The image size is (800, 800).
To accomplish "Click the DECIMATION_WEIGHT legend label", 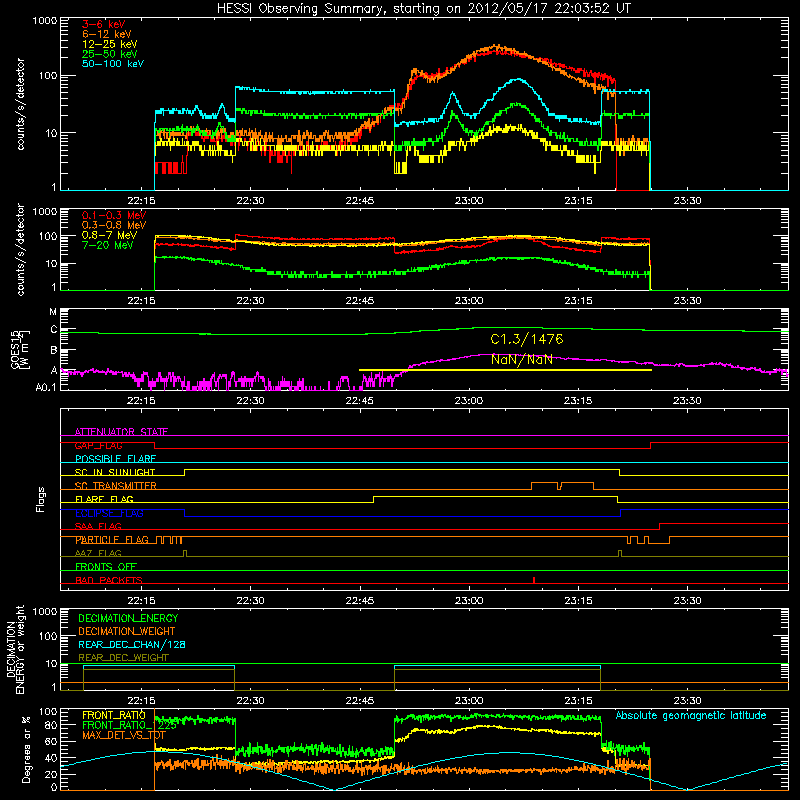I will coord(127,632).
